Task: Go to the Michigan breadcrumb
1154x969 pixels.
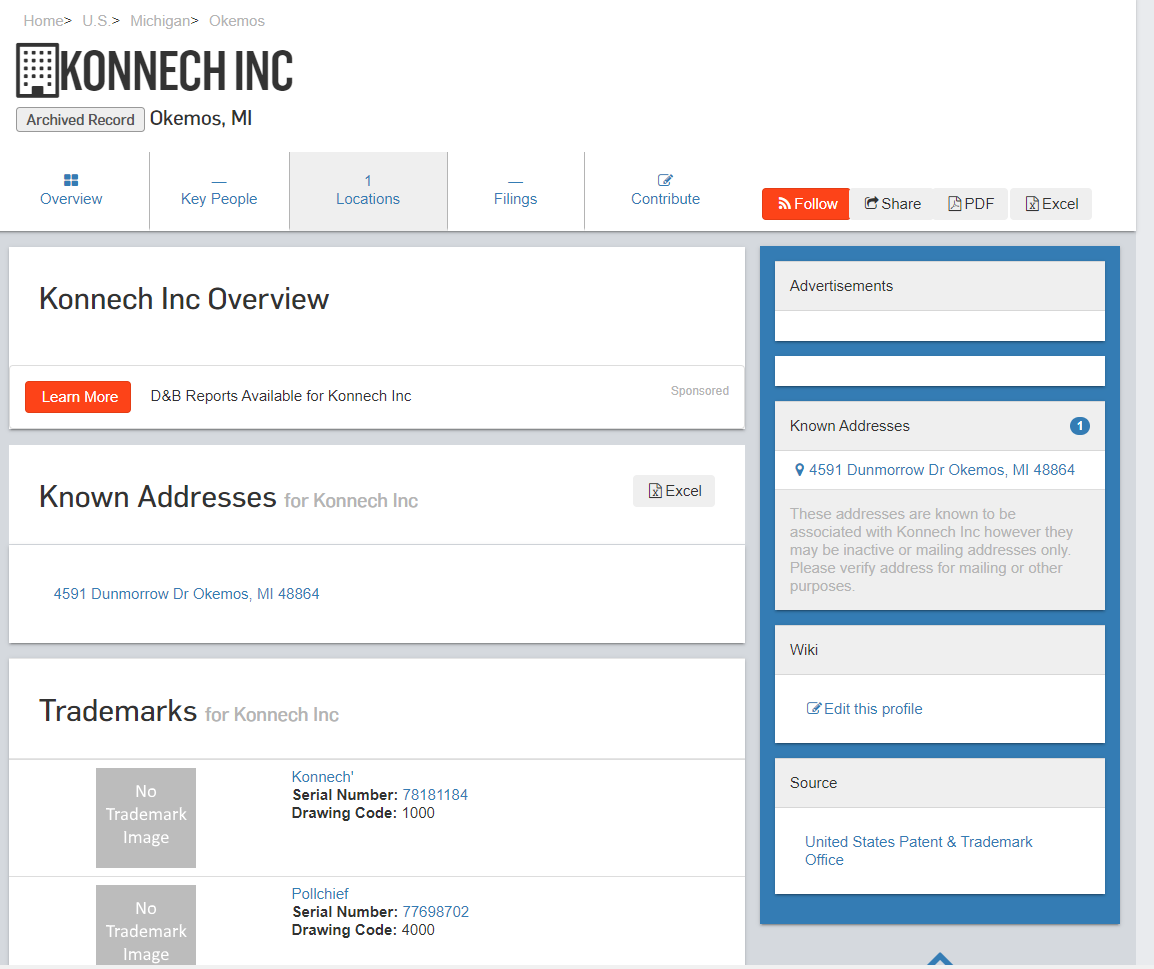Action: coord(160,21)
